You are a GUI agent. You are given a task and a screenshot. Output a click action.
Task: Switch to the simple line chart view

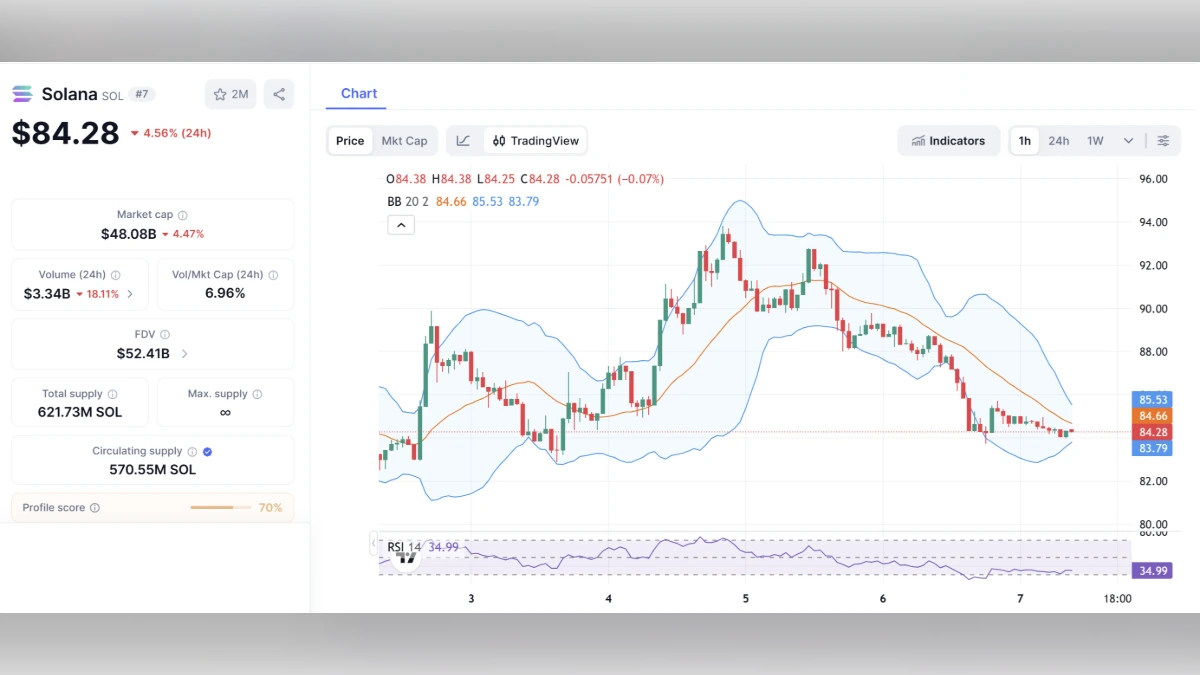463,141
